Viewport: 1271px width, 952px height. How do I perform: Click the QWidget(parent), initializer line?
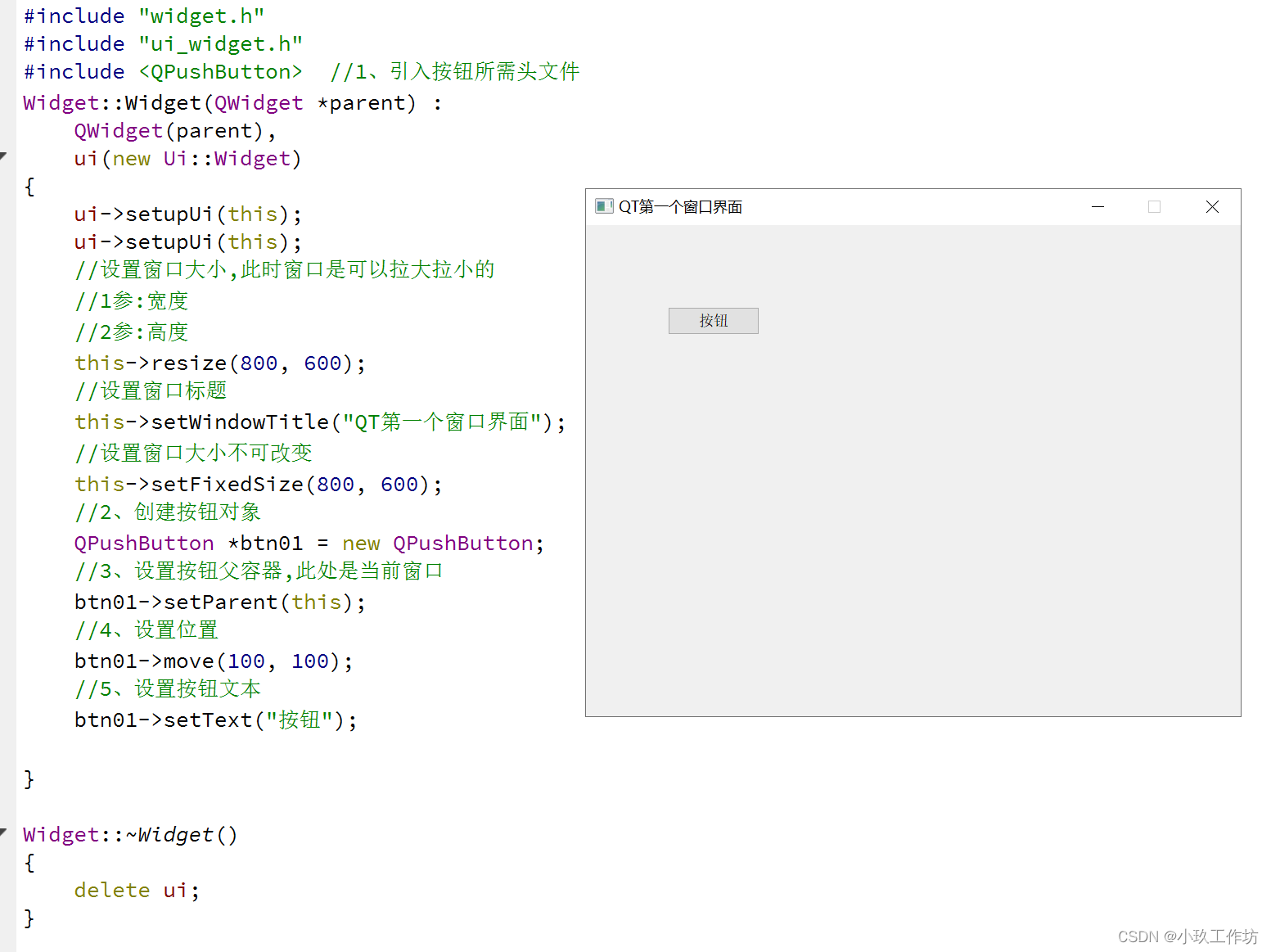tap(175, 131)
